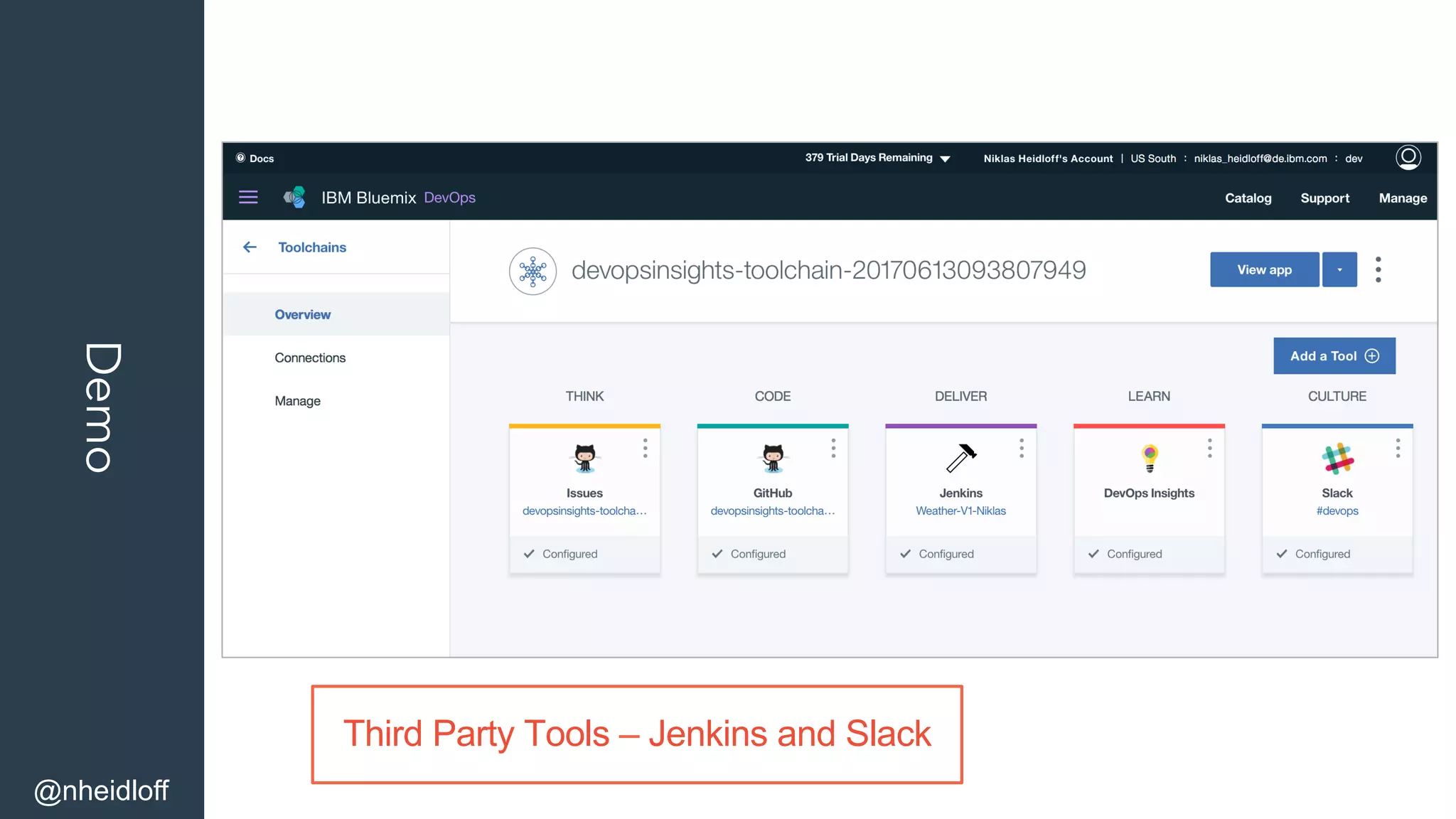Click the Slack card title
This screenshot has height=819, width=1456.
pos(1337,493)
